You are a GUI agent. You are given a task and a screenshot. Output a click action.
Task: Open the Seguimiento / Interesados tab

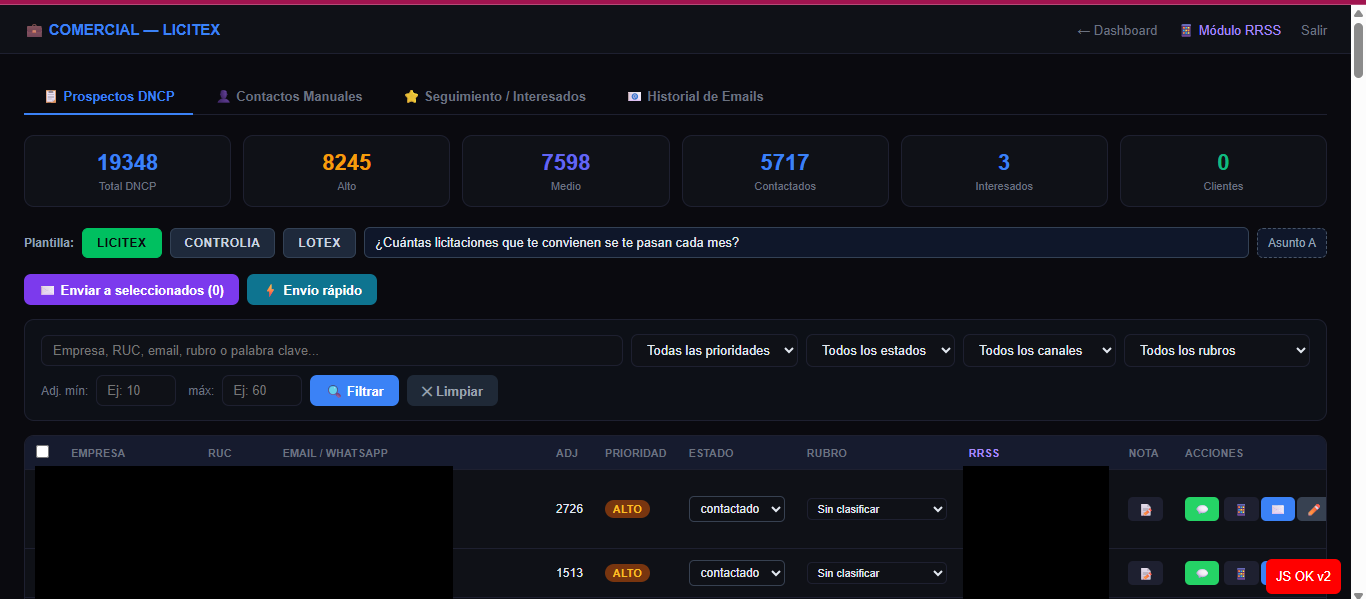(x=495, y=96)
